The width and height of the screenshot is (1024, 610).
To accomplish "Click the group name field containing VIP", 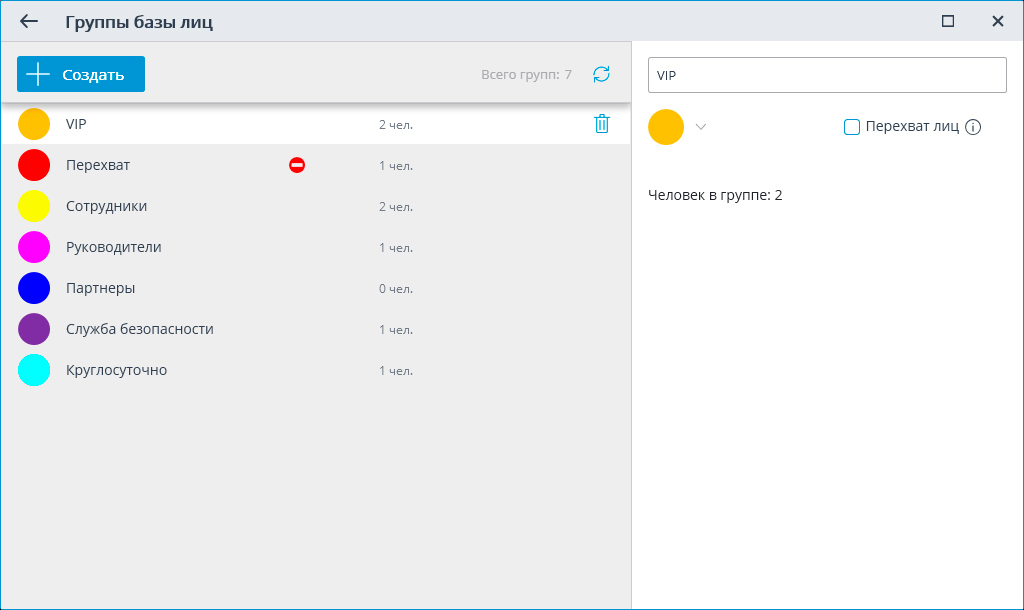I will tap(827, 75).
